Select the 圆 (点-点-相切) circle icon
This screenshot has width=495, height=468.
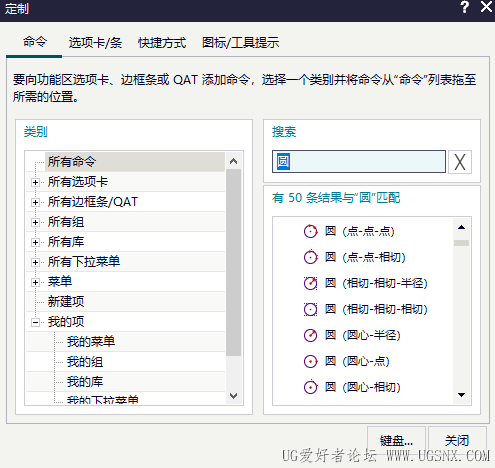point(310,257)
